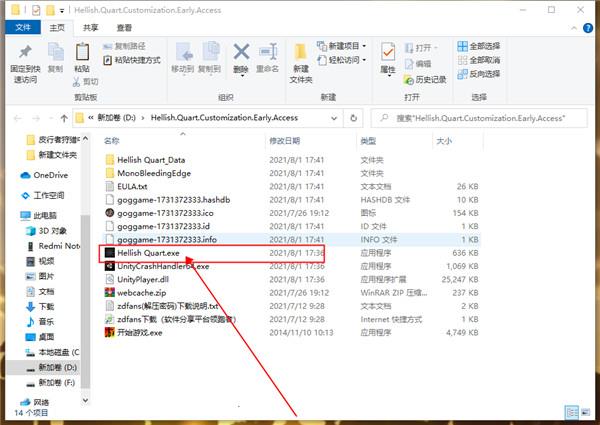The height and width of the screenshot is (425, 600).
Task: Click the Copy path icon
Action: click(x=108, y=46)
